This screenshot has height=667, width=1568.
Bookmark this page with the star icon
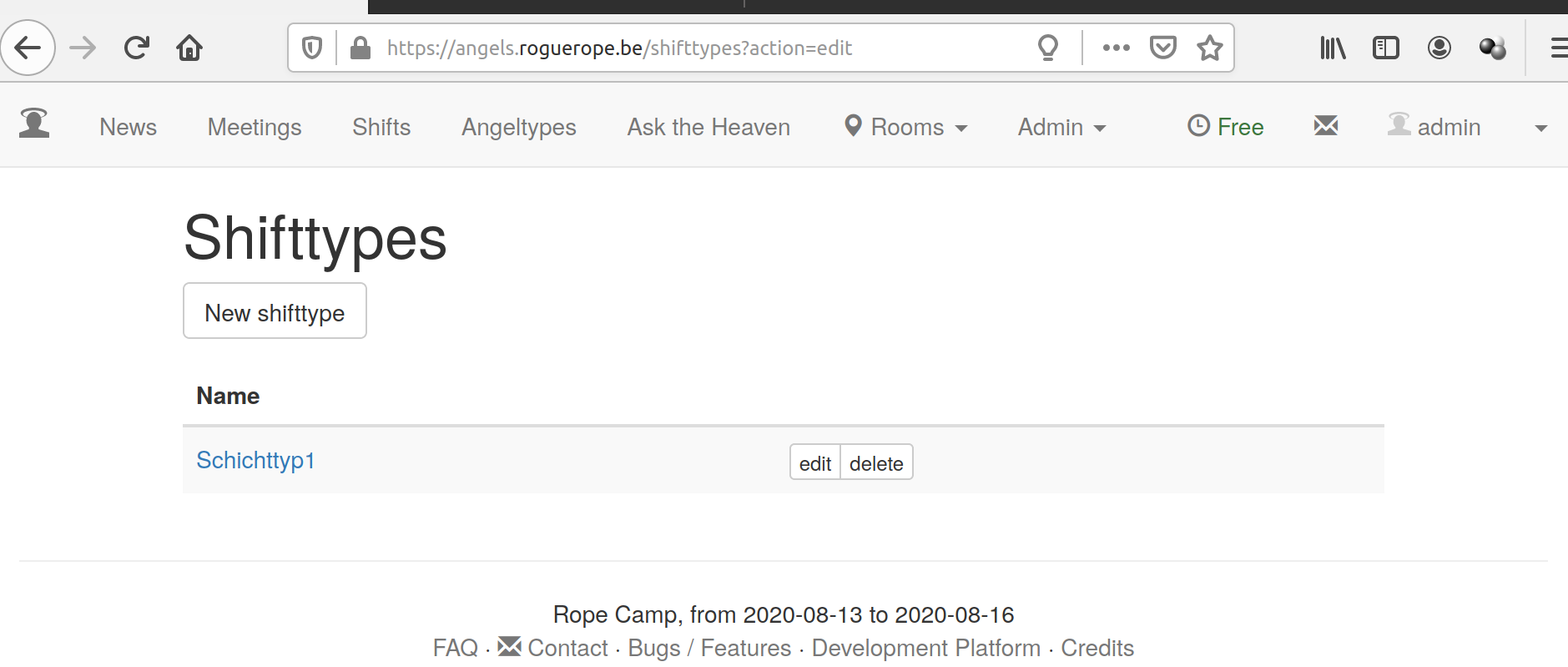click(x=1209, y=48)
